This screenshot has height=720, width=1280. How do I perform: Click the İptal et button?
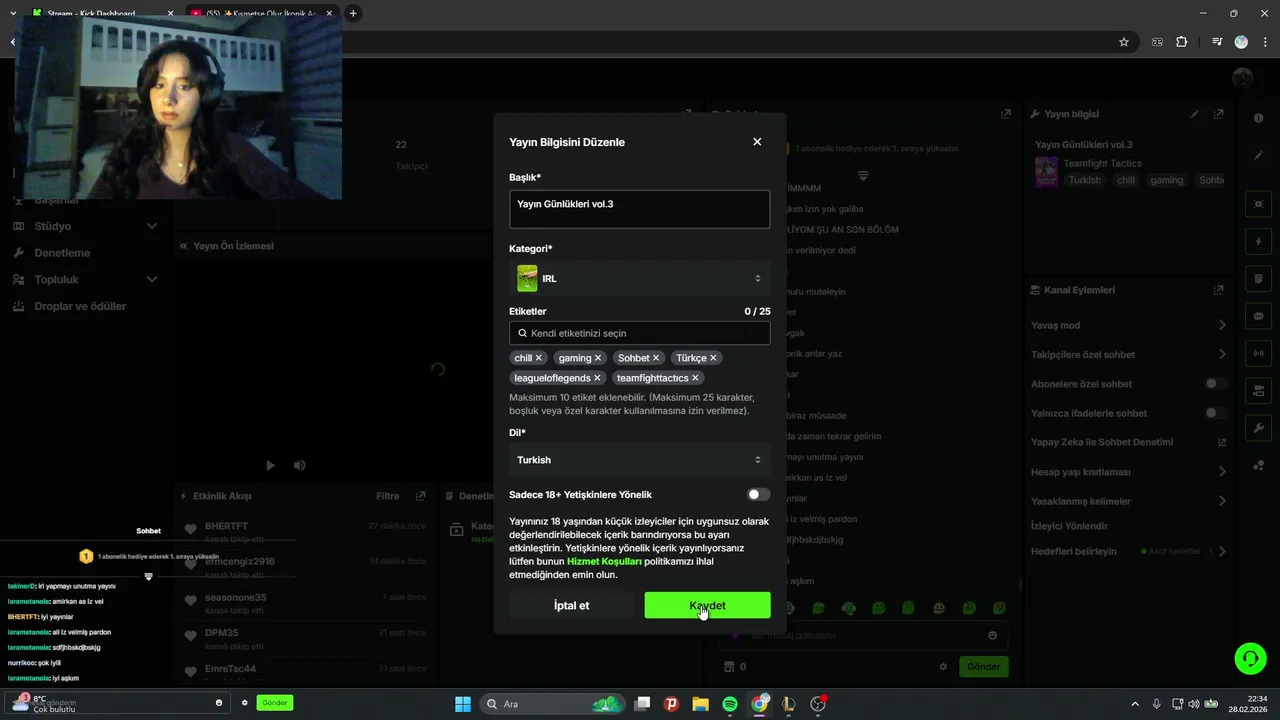coord(571,605)
